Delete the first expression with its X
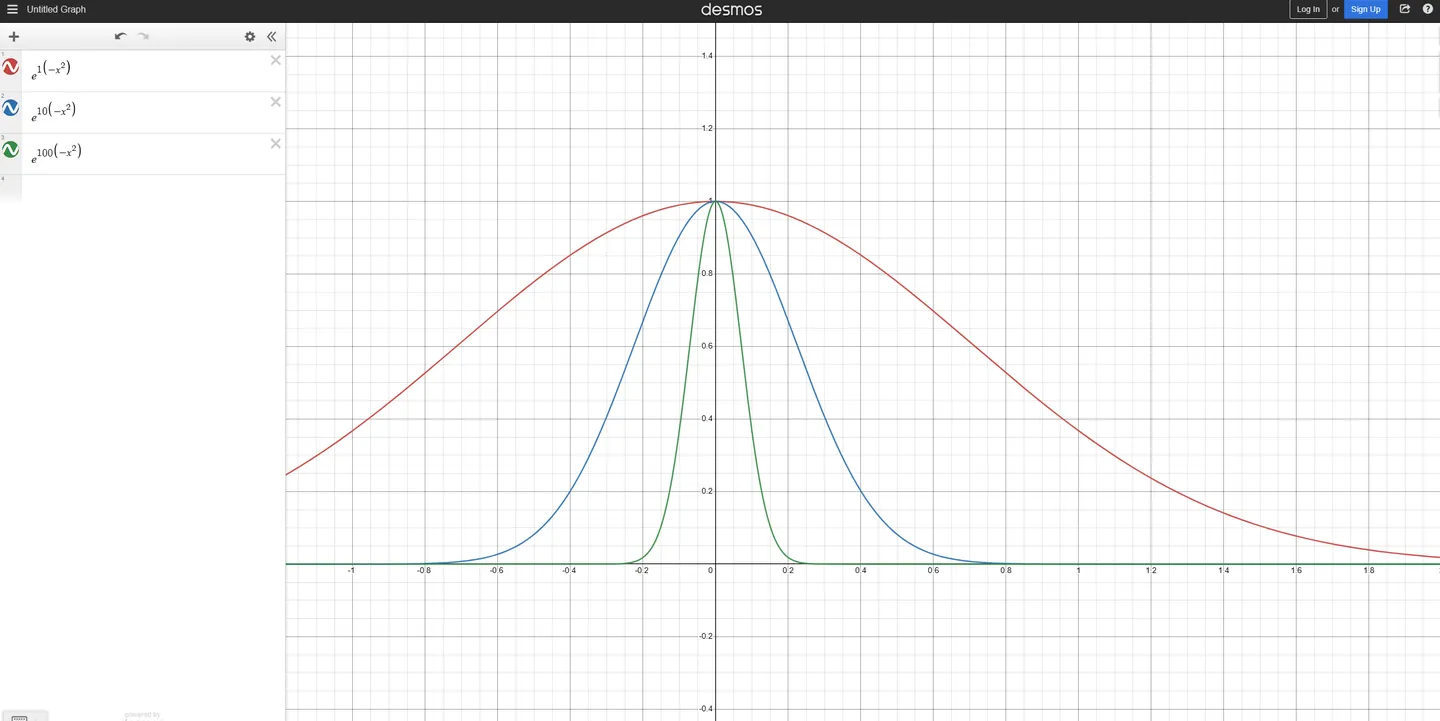This screenshot has height=721, width=1440. 276,60
